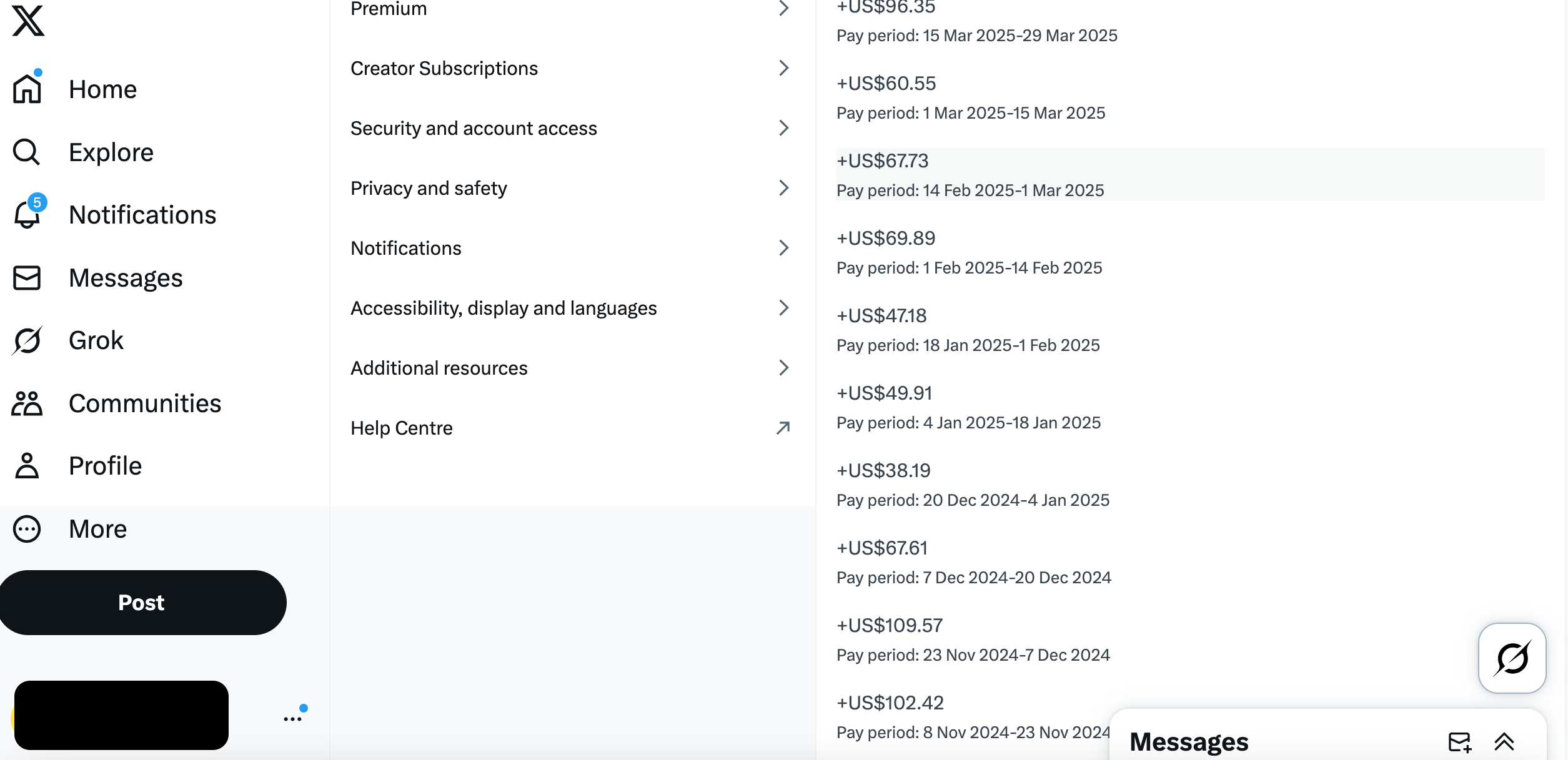Screen dimensions: 1568x760
Task: Expand the Messages drawer with double chevron
Action: point(1504,742)
